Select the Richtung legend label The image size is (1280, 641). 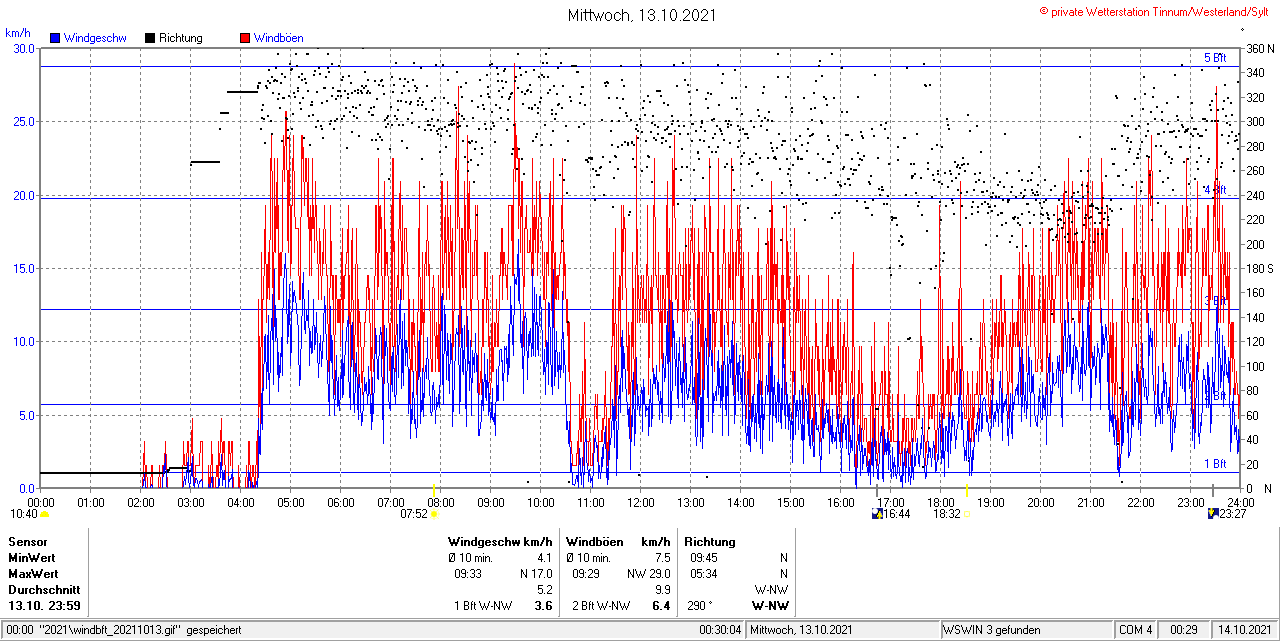(180, 38)
